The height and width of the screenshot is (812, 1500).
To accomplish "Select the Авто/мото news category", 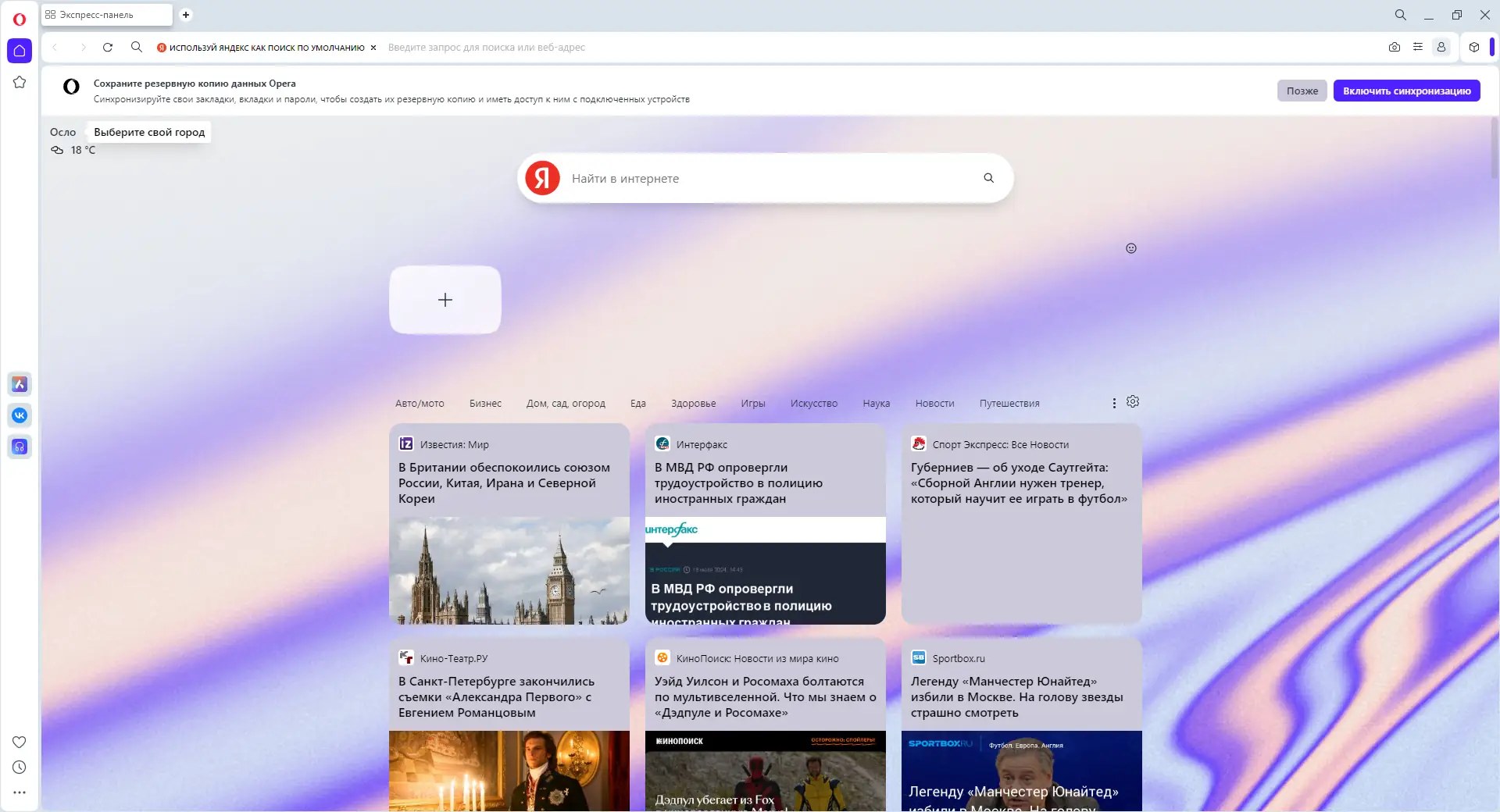I will (420, 404).
